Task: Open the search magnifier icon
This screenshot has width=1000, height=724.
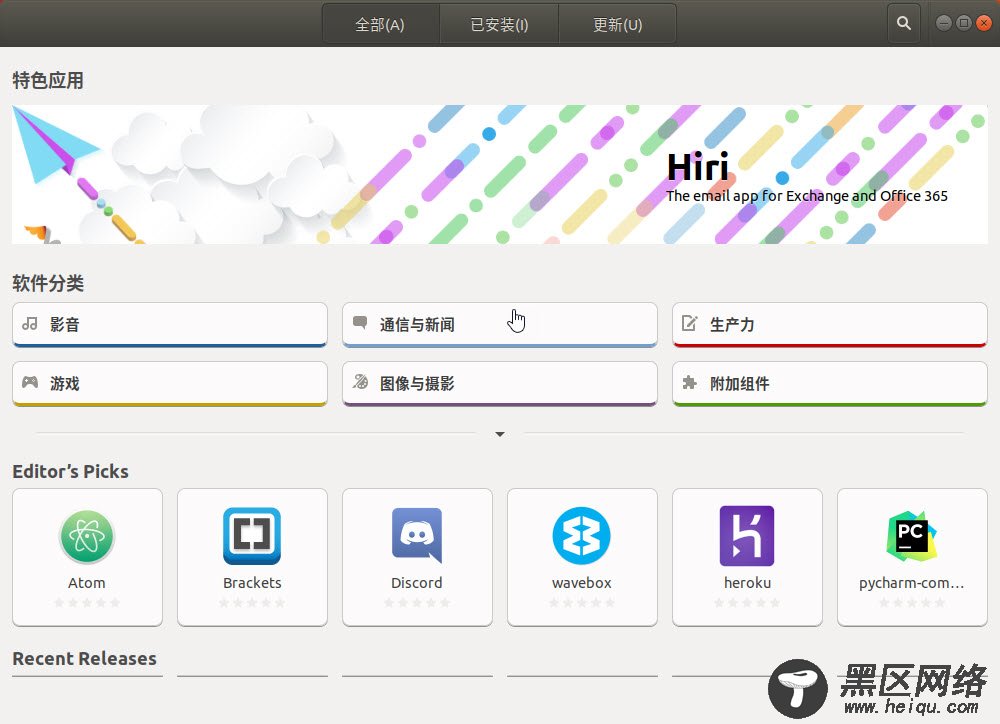Action: coord(903,24)
